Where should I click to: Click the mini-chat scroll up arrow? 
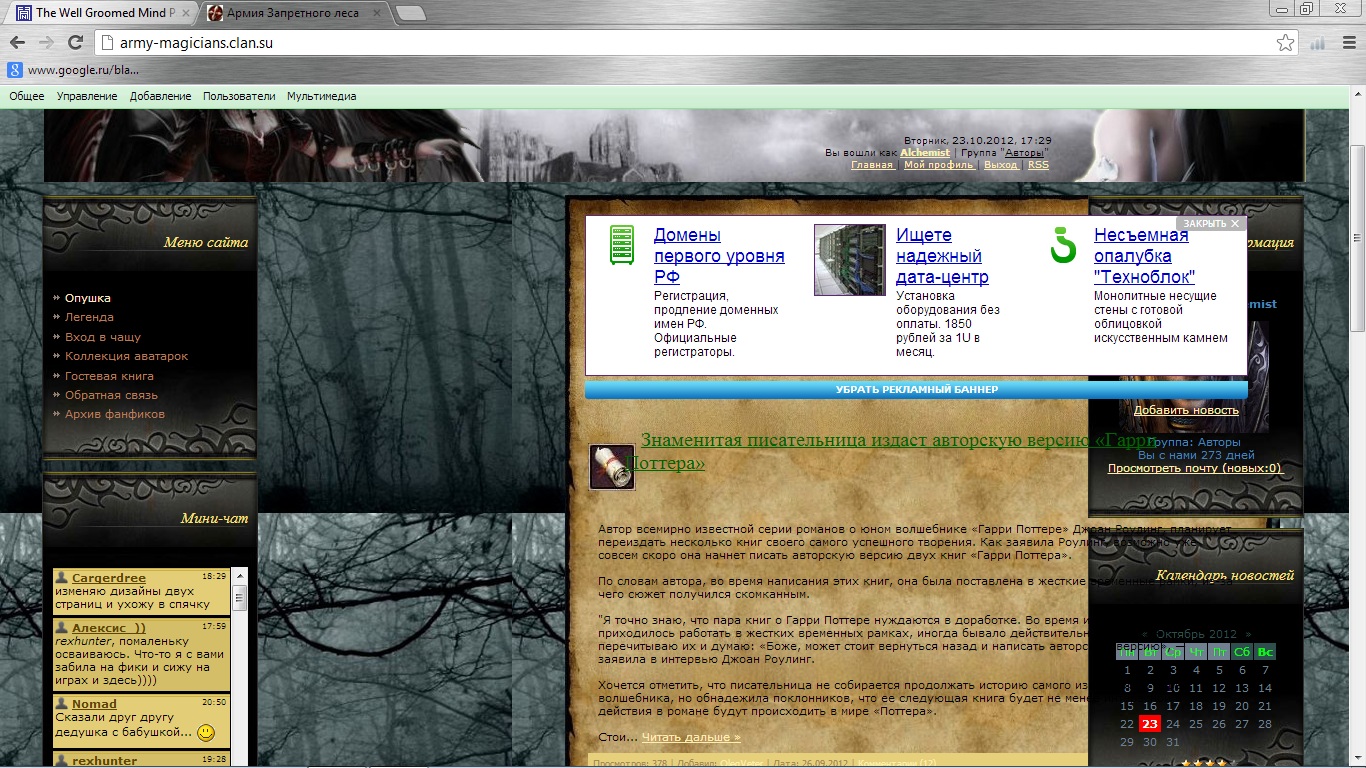240,575
